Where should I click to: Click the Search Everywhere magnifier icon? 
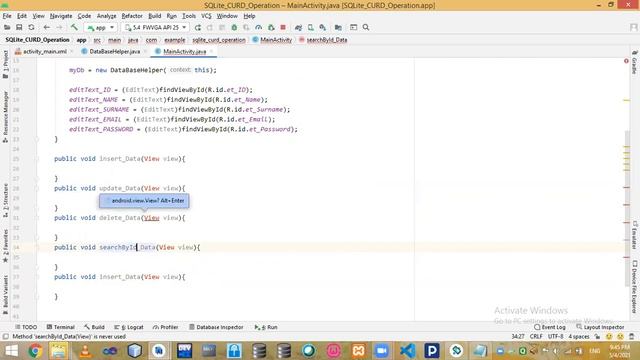366,27
